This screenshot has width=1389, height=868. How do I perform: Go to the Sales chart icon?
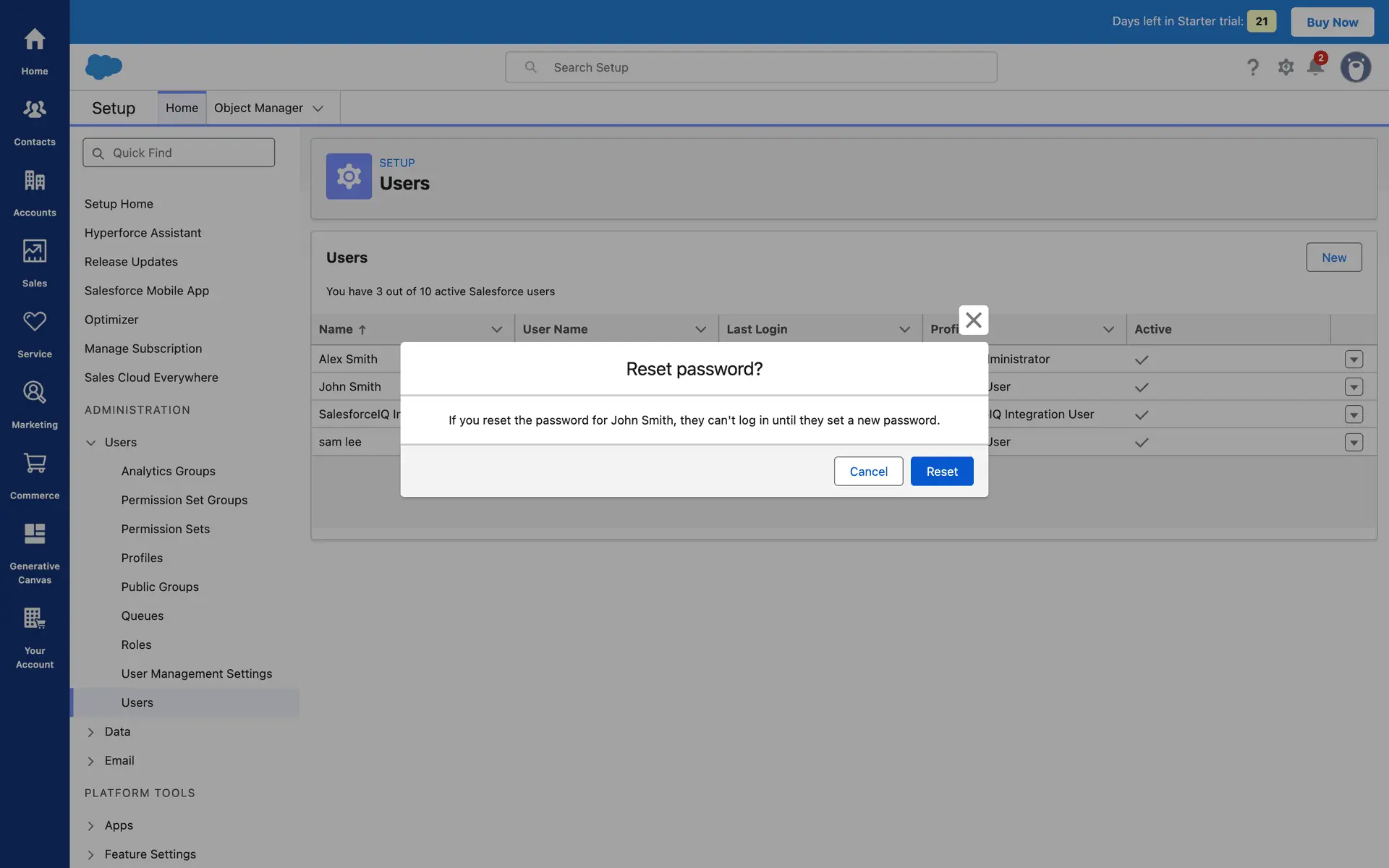click(x=34, y=251)
